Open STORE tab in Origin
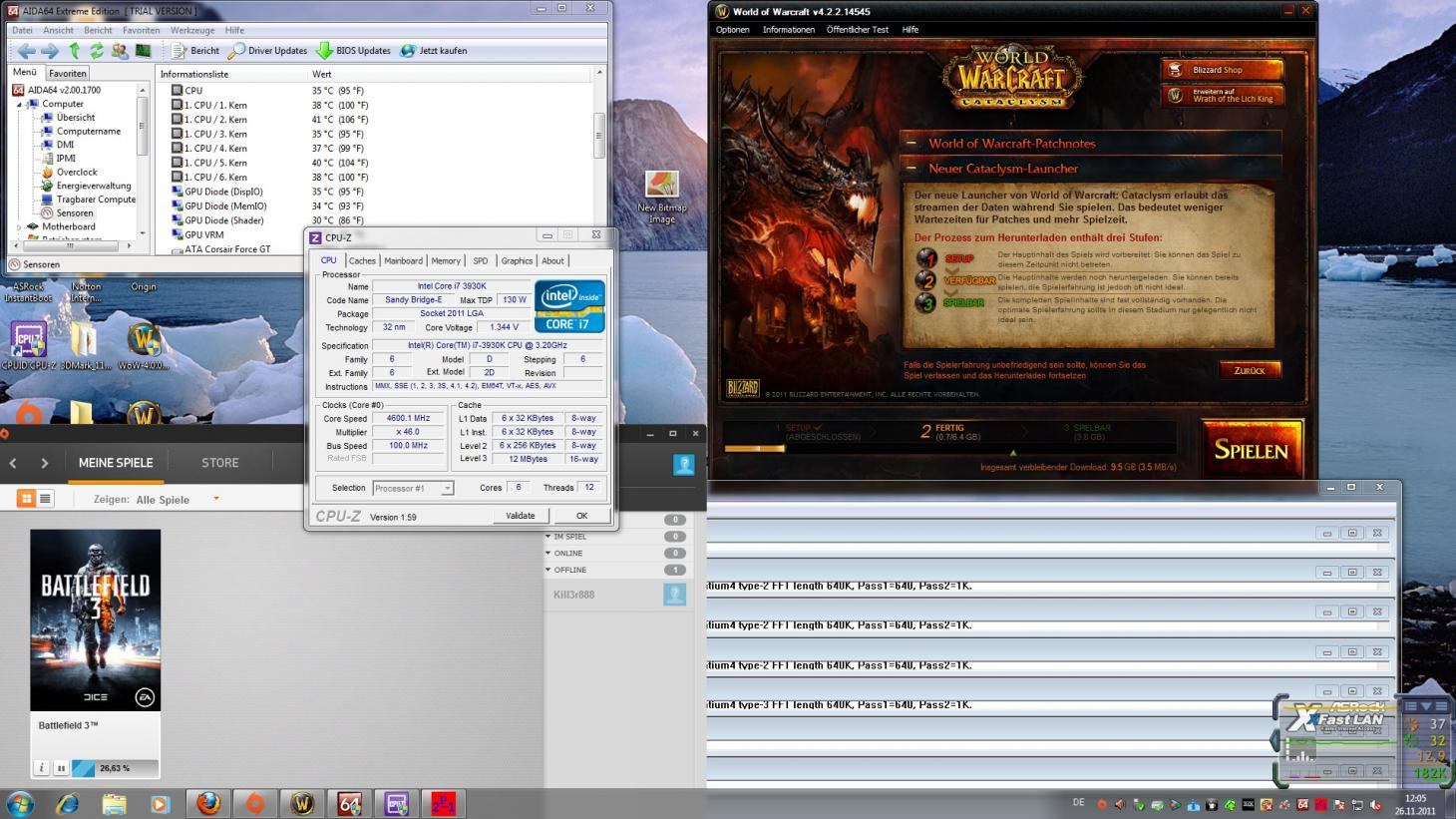This screenshot has width=1456, height=819. point(220,463)
